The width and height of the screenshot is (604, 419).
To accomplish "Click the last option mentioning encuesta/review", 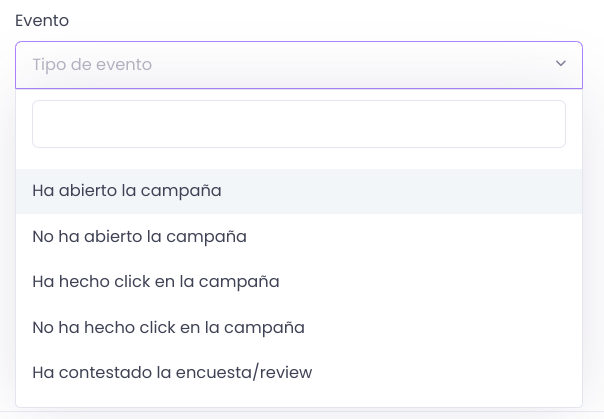I will point(299,372).
